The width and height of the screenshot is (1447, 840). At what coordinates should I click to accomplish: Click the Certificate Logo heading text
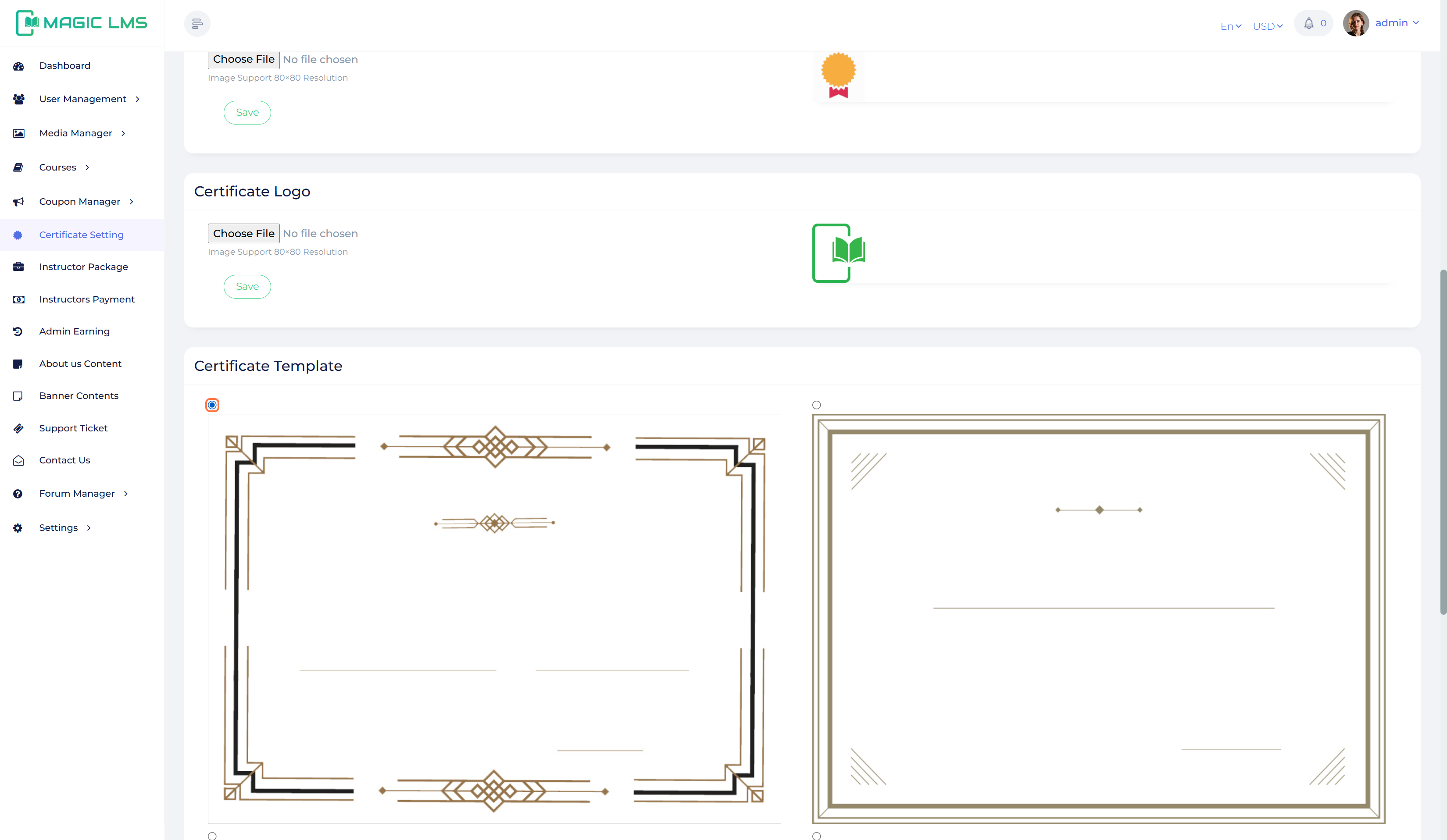point(252,192)
